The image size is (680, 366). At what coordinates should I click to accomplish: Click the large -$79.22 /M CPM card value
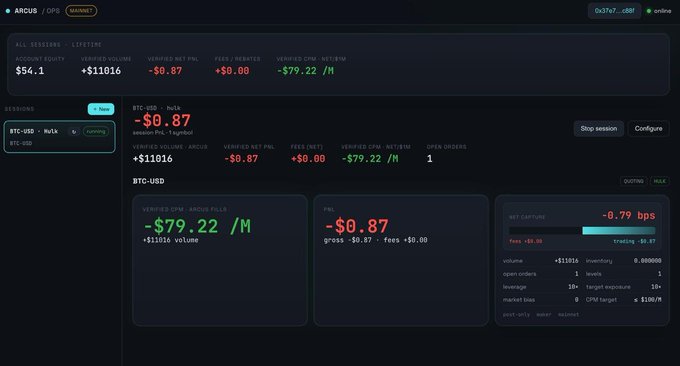(197, 226)
